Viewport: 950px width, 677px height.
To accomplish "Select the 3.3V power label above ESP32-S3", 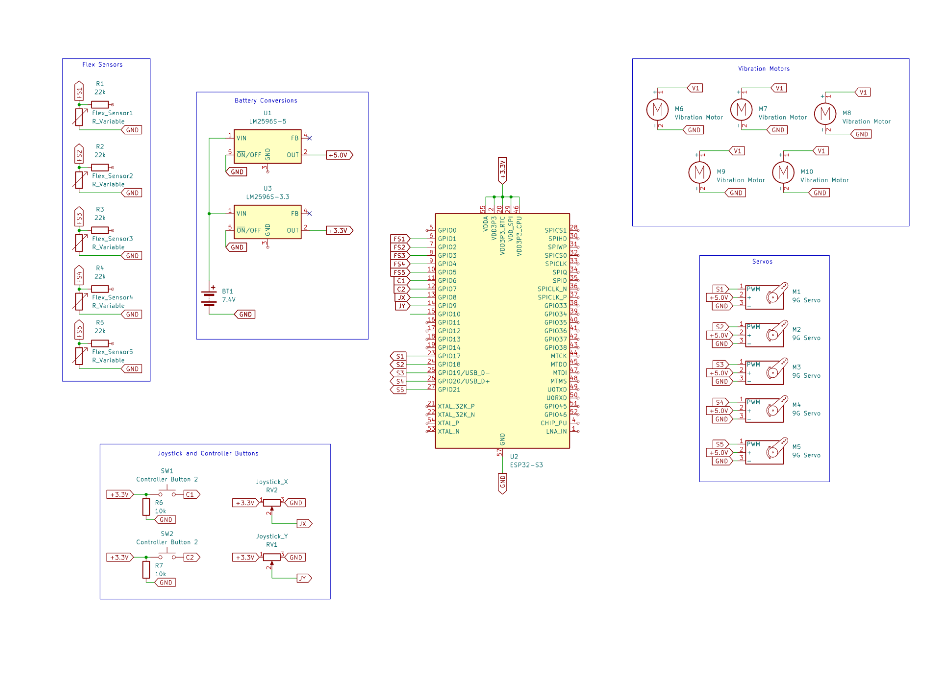I will (x=502, y=168).
